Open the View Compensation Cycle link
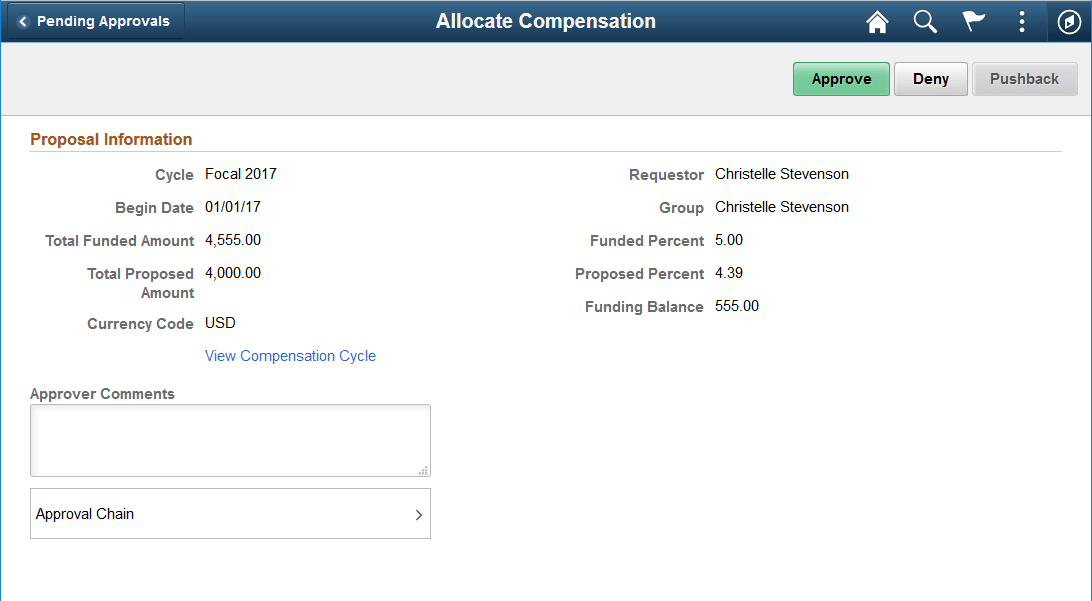 (x=290, y=356)
